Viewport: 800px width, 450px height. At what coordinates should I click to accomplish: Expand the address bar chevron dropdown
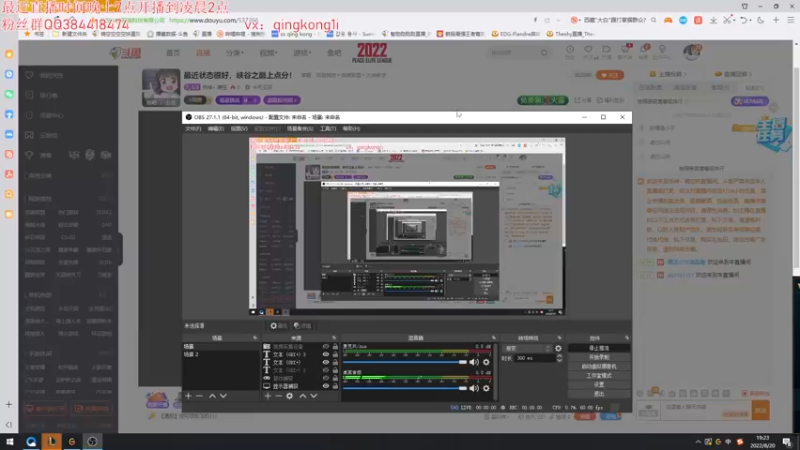click(558, 20)
